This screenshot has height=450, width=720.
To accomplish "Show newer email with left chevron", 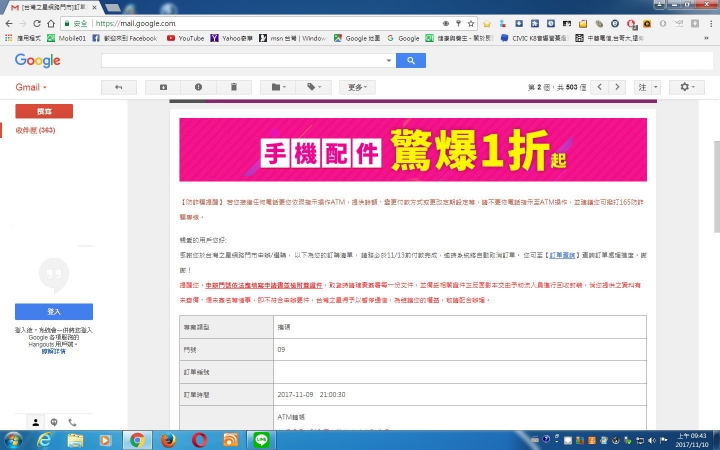I will [x=599, y=87].
